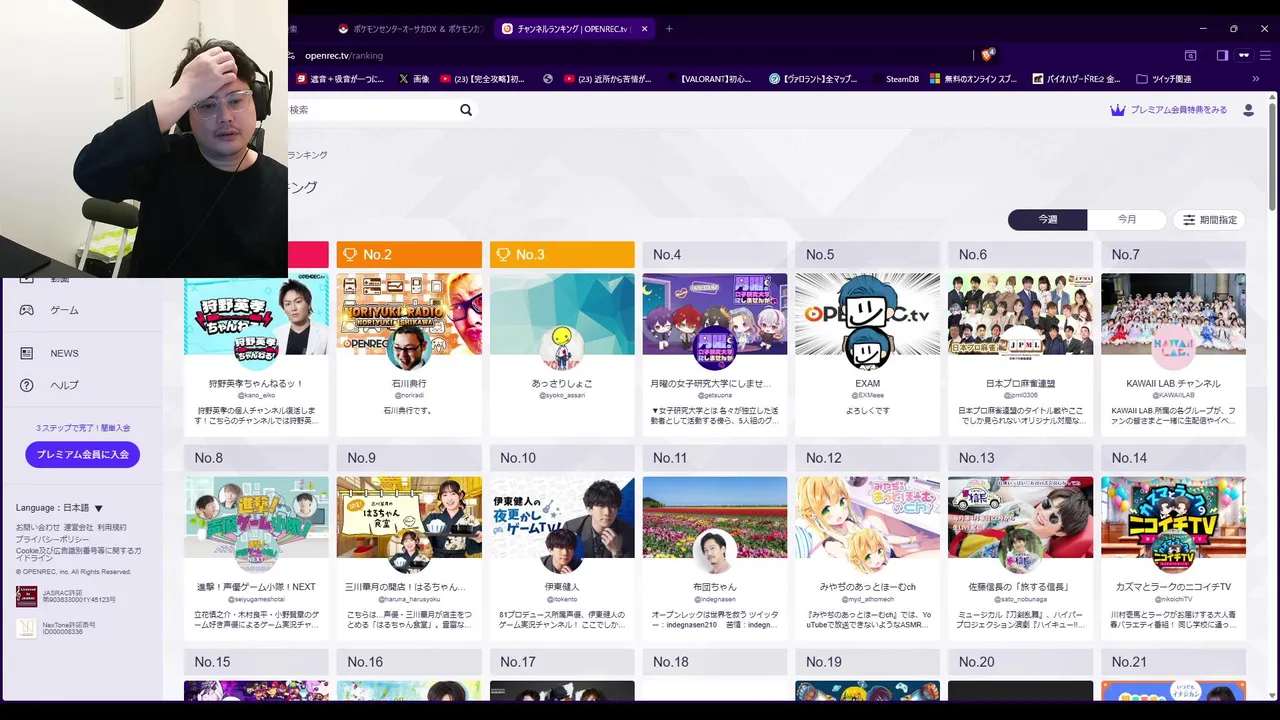Open No.14 ニコイチTV thumbnail
The width and height of the screenshot is (1280, 720).
point(1174,517)
